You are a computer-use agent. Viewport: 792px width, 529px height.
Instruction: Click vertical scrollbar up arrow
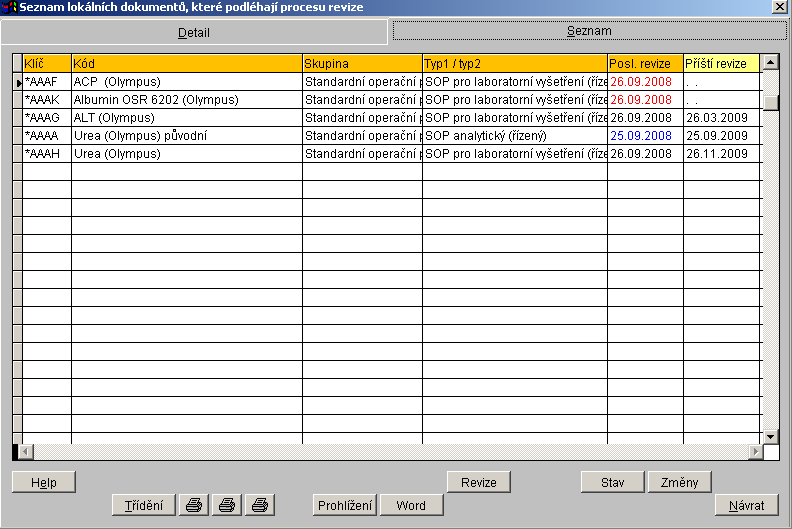point(770,64)
